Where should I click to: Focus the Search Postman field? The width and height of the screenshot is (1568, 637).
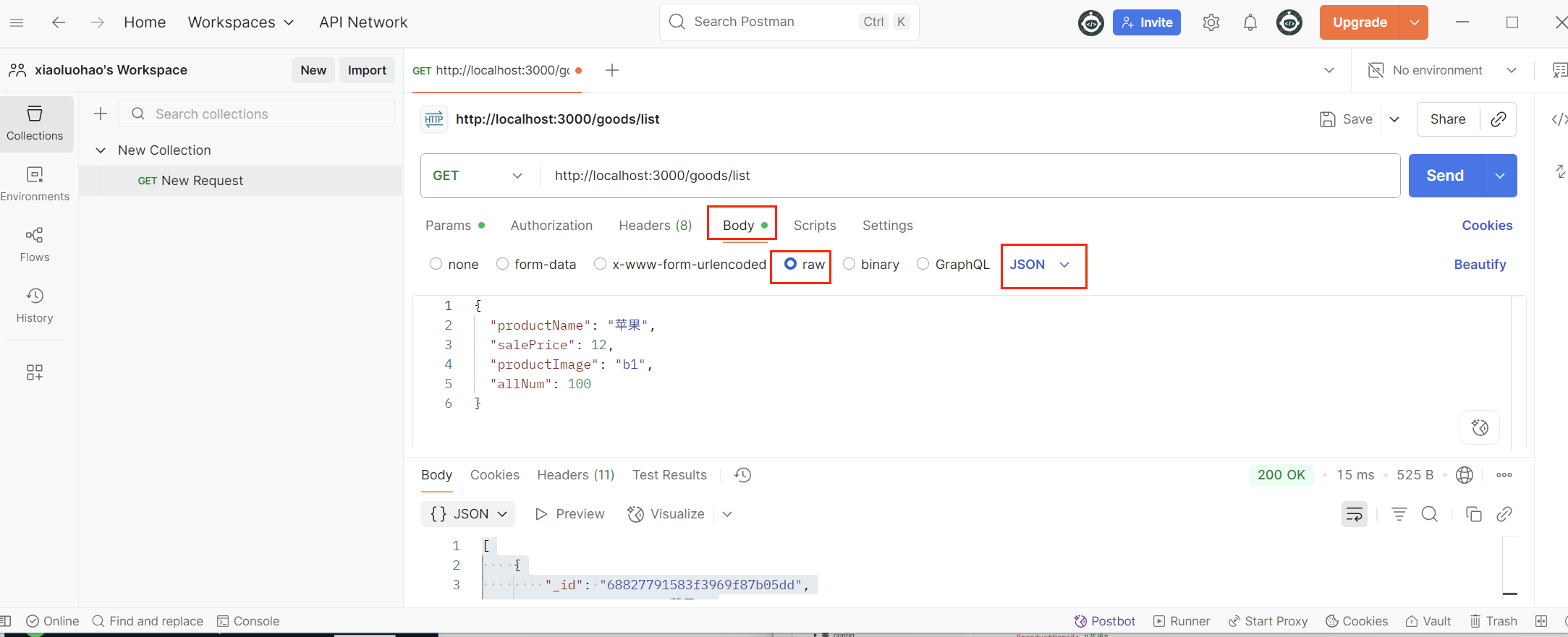tap(789, 22)
